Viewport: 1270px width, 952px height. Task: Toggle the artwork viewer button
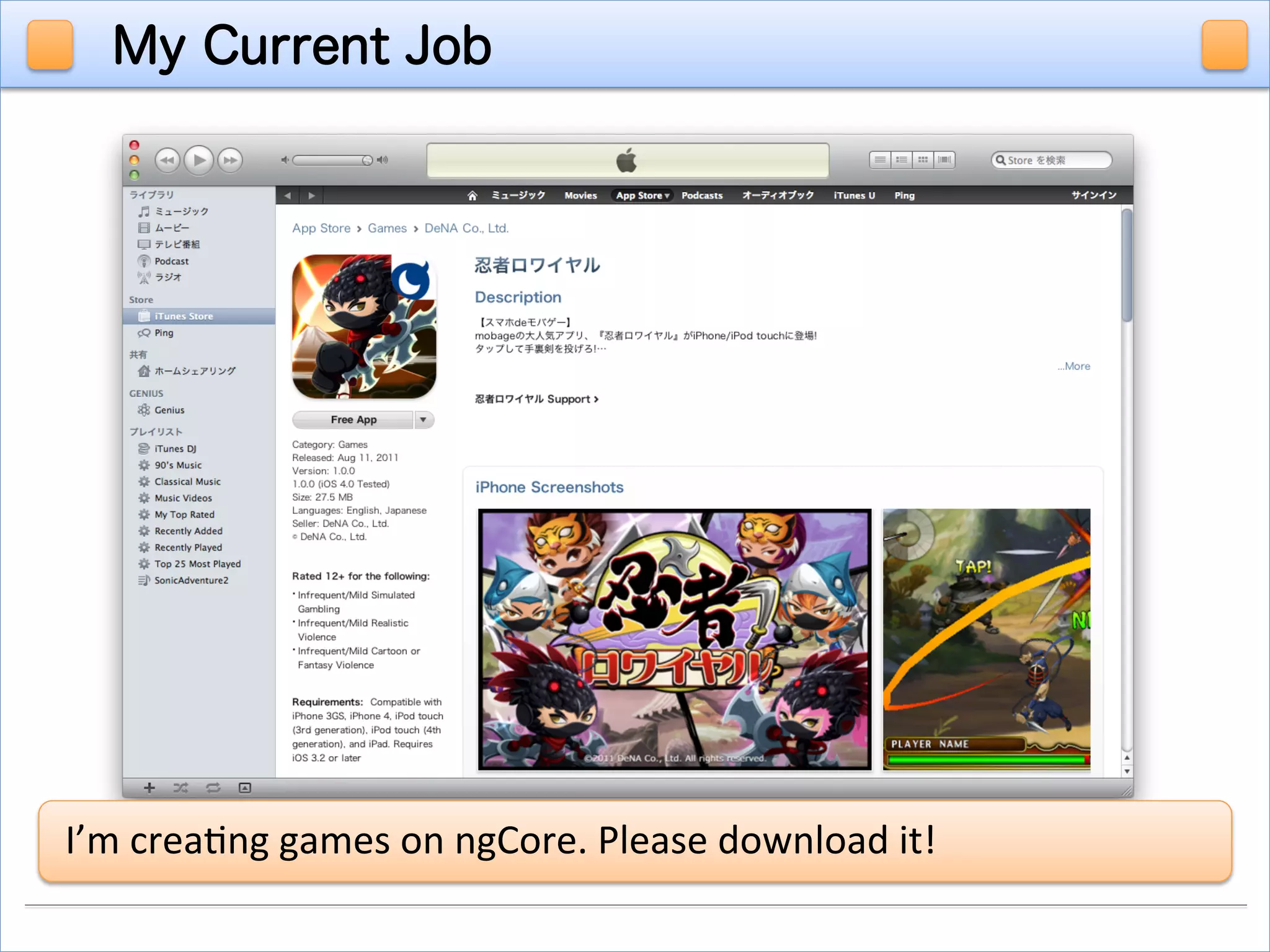point(245,788)
